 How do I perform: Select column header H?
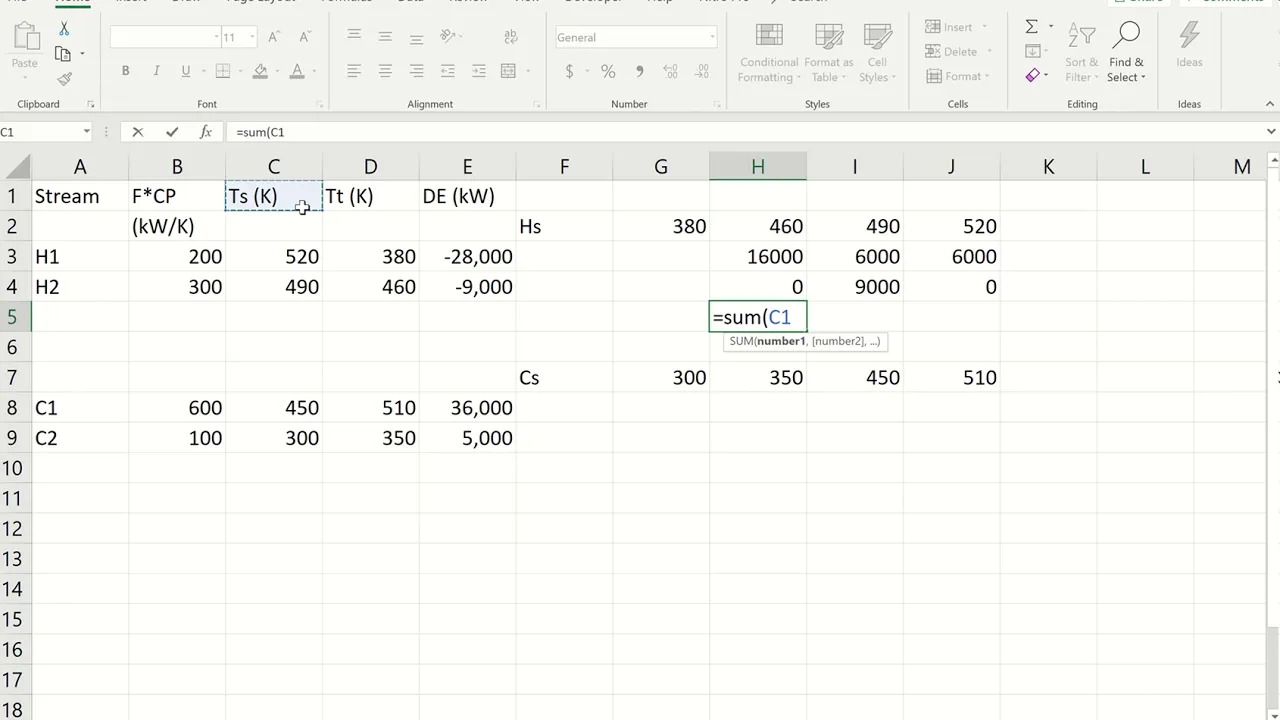[758, 167]
